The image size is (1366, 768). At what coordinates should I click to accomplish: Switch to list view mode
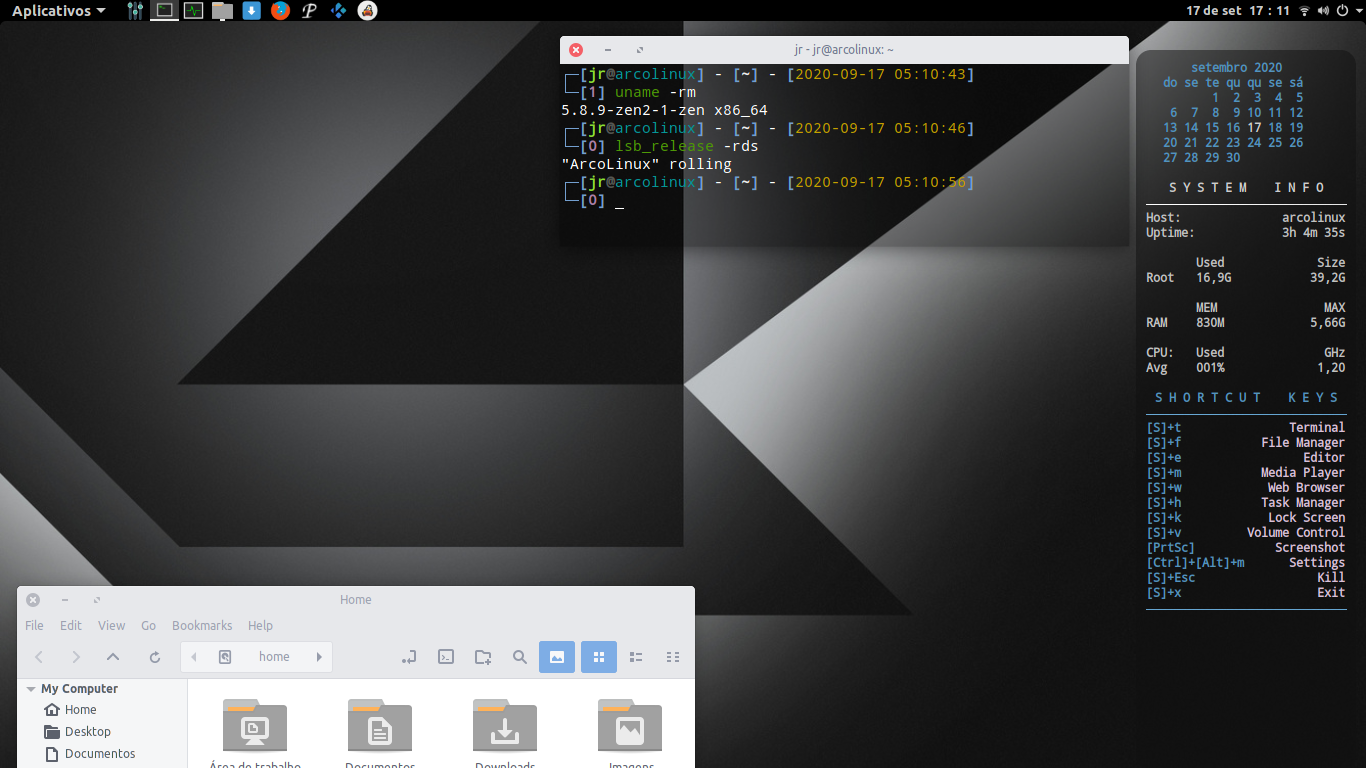click(x=636, y=657)
